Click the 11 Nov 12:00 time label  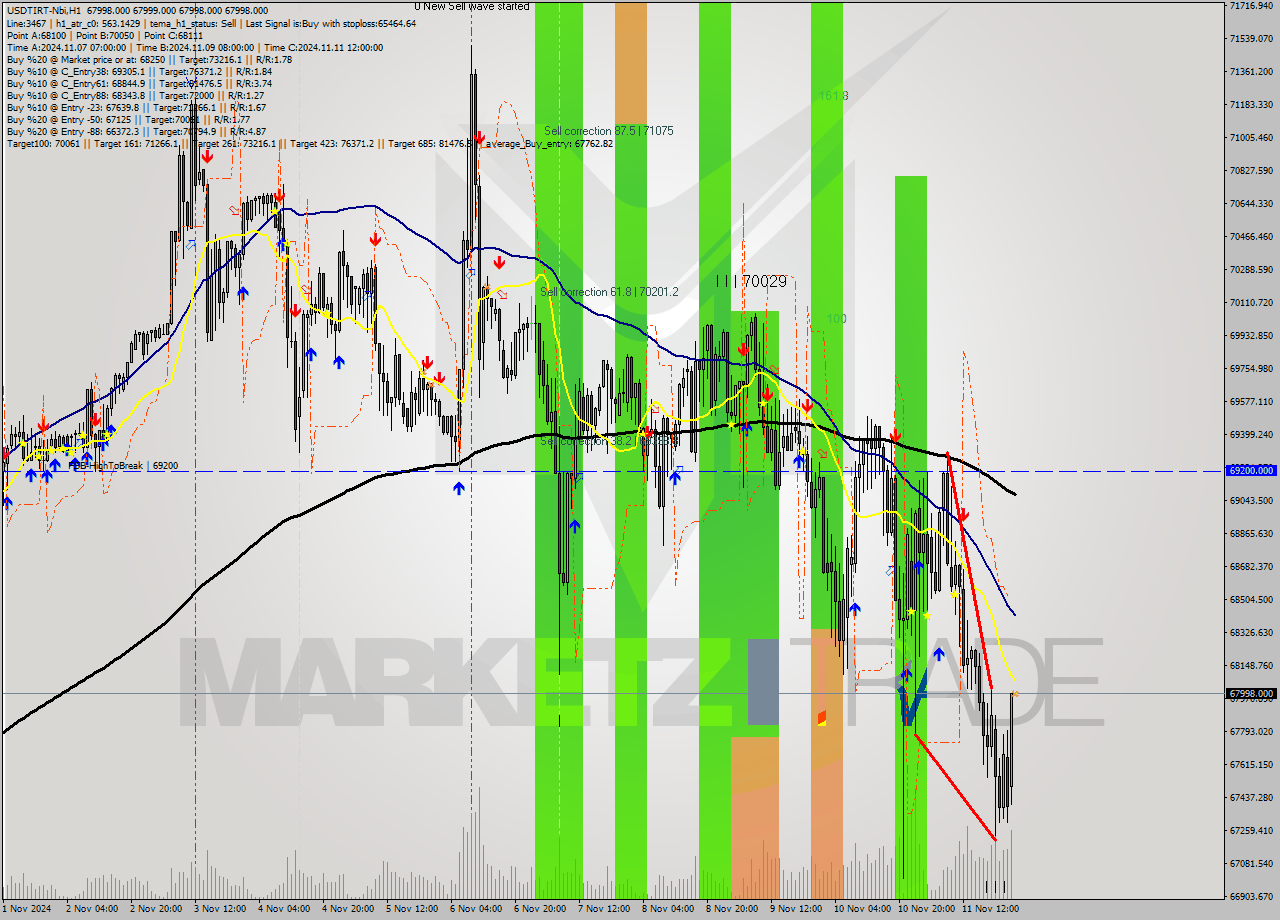(990, 909)
